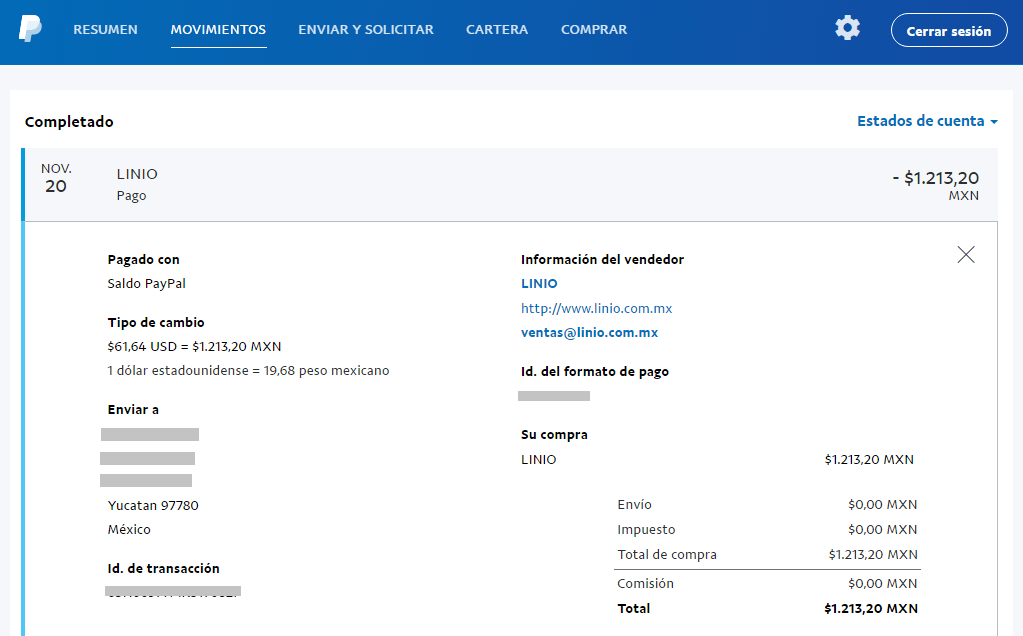Image resolution: width=1023 pixels, height=636 pixels.
Task: Select the Total de compra amount
Action: point(873,554)
